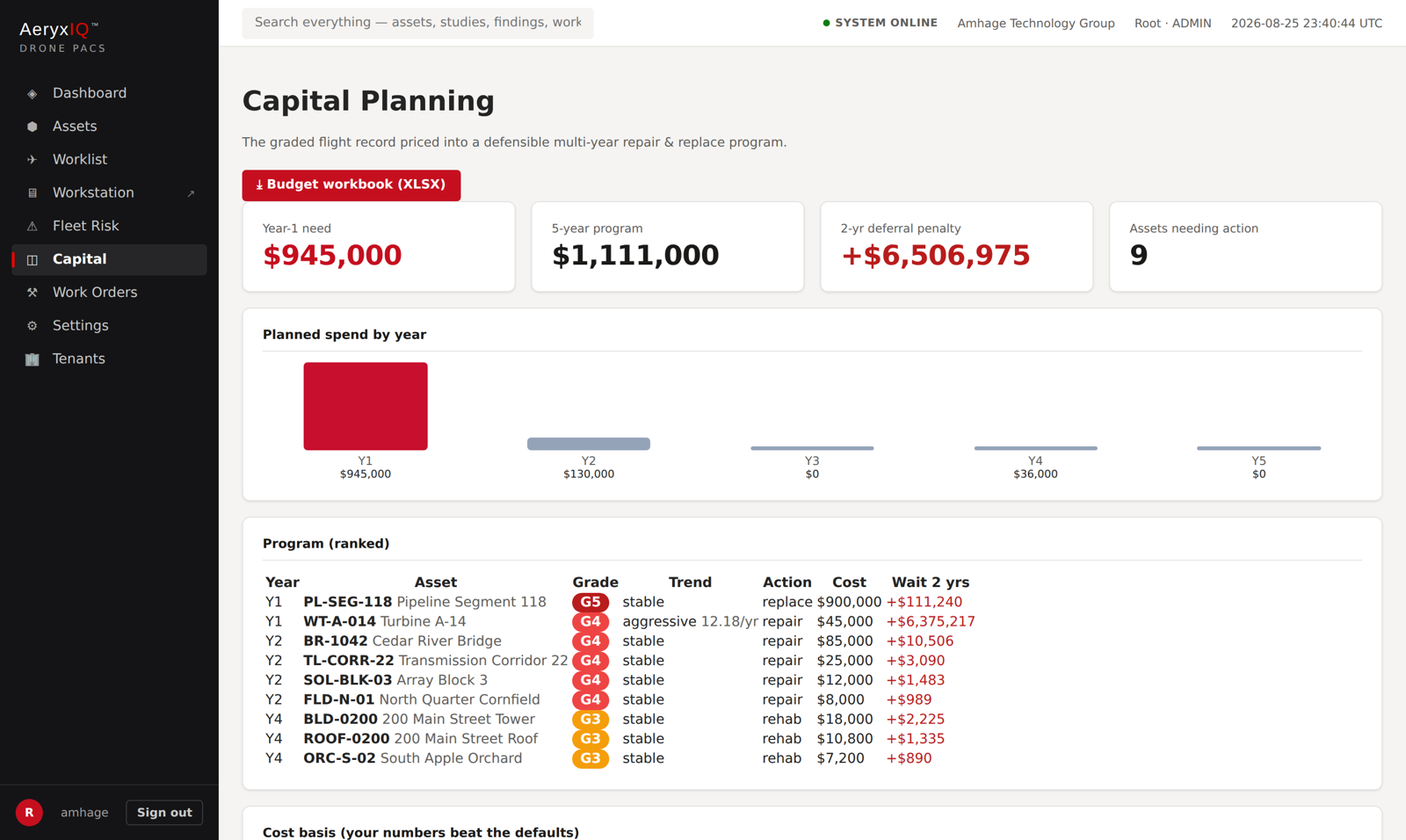The image size is (1406, 840).
Task: Download the Budget workbook (XLSX)
Action: (x=351, y=185)
